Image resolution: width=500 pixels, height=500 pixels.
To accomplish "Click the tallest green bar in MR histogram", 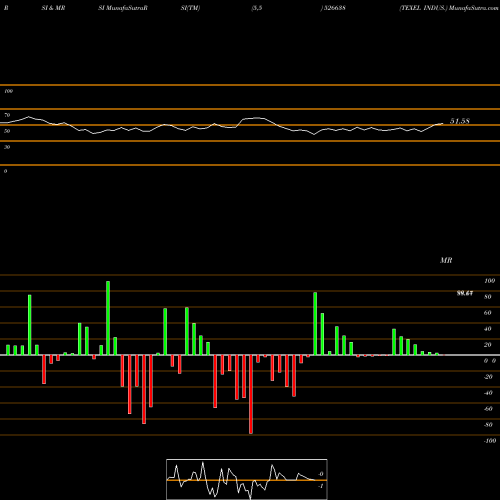I will click(108, 318).
